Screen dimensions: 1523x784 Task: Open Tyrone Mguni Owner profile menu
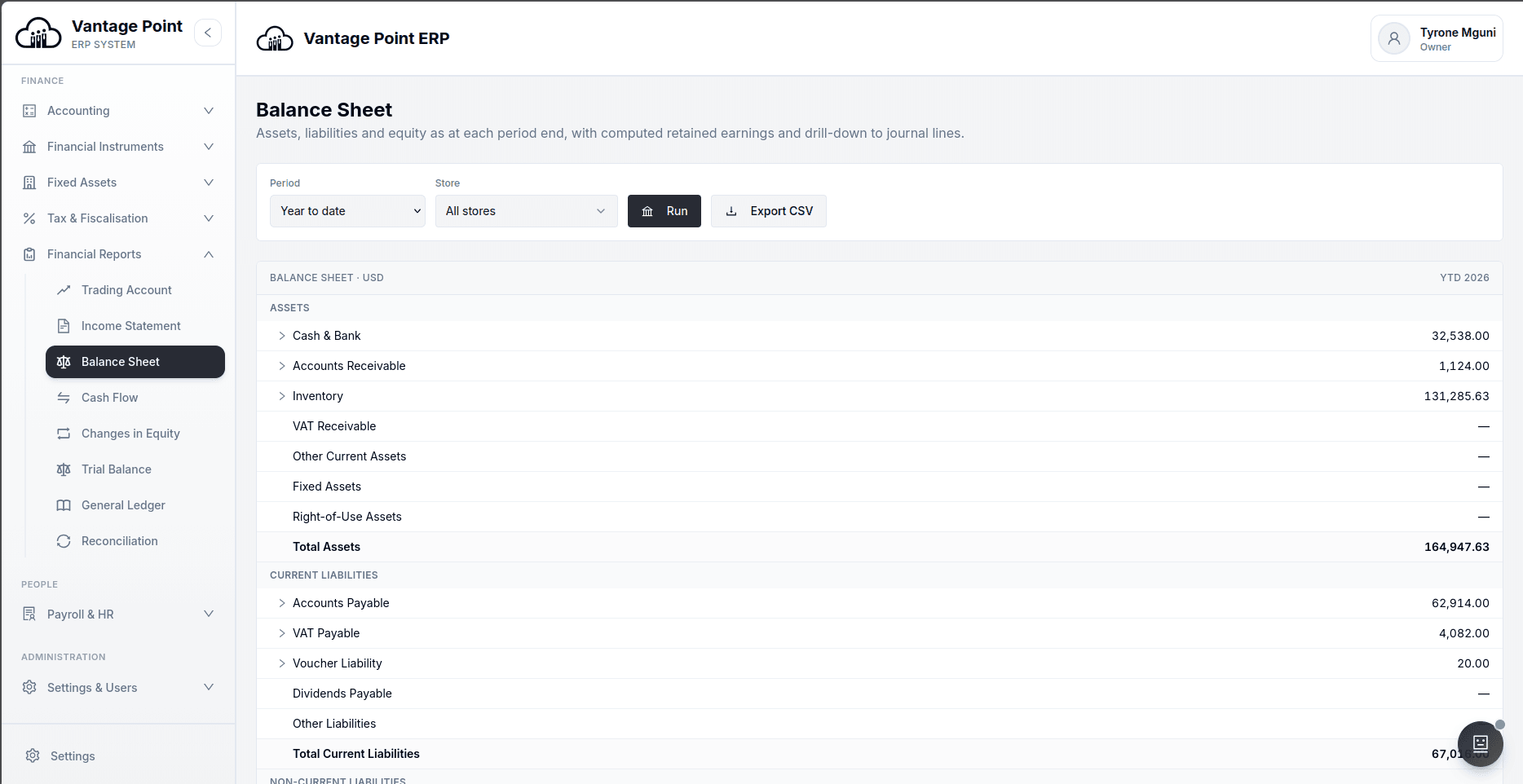click(x=1437, y=38)
